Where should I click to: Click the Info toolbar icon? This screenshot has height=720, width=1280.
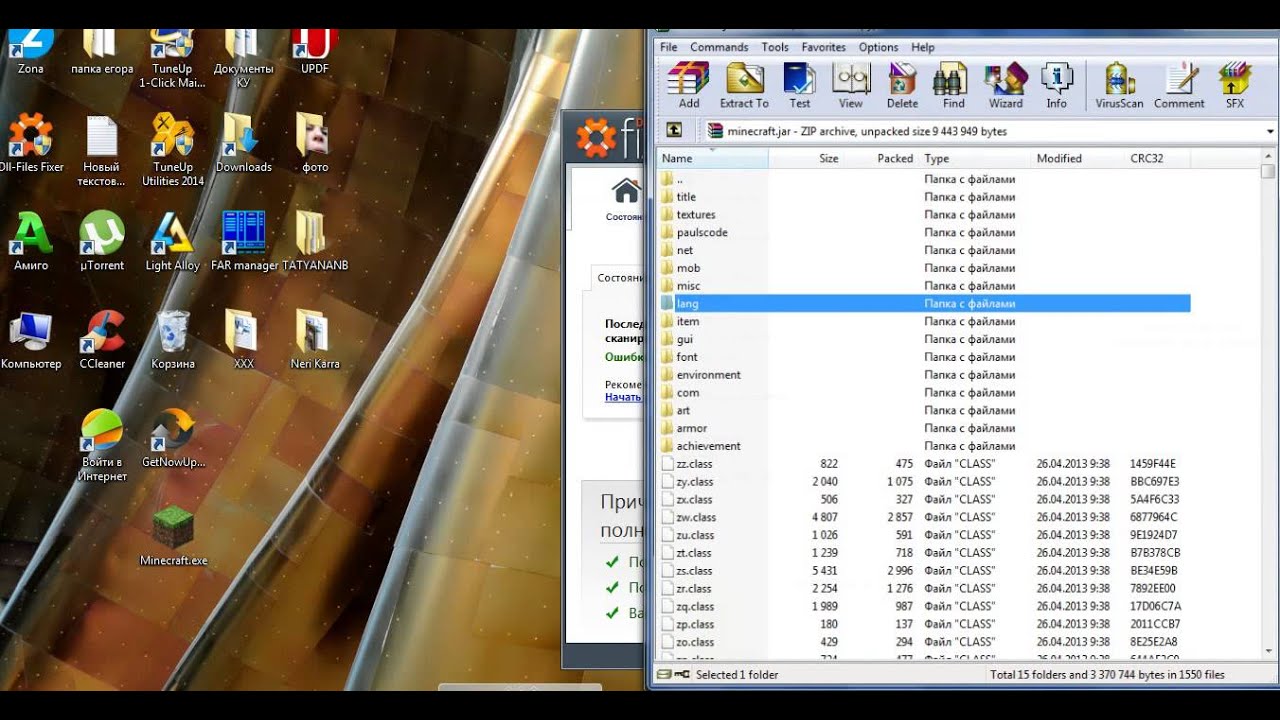1056,85
